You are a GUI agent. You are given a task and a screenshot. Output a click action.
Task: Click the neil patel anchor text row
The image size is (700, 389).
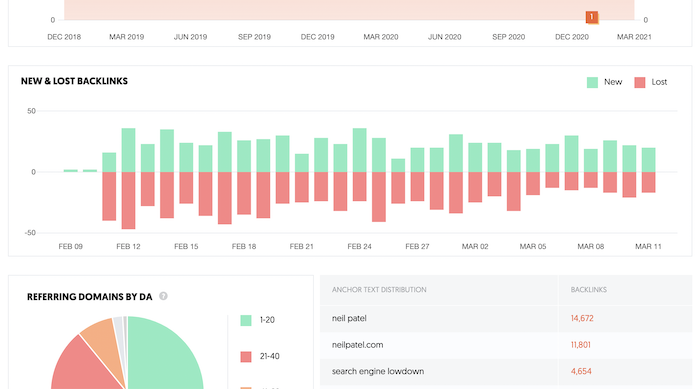click(506, 318)
